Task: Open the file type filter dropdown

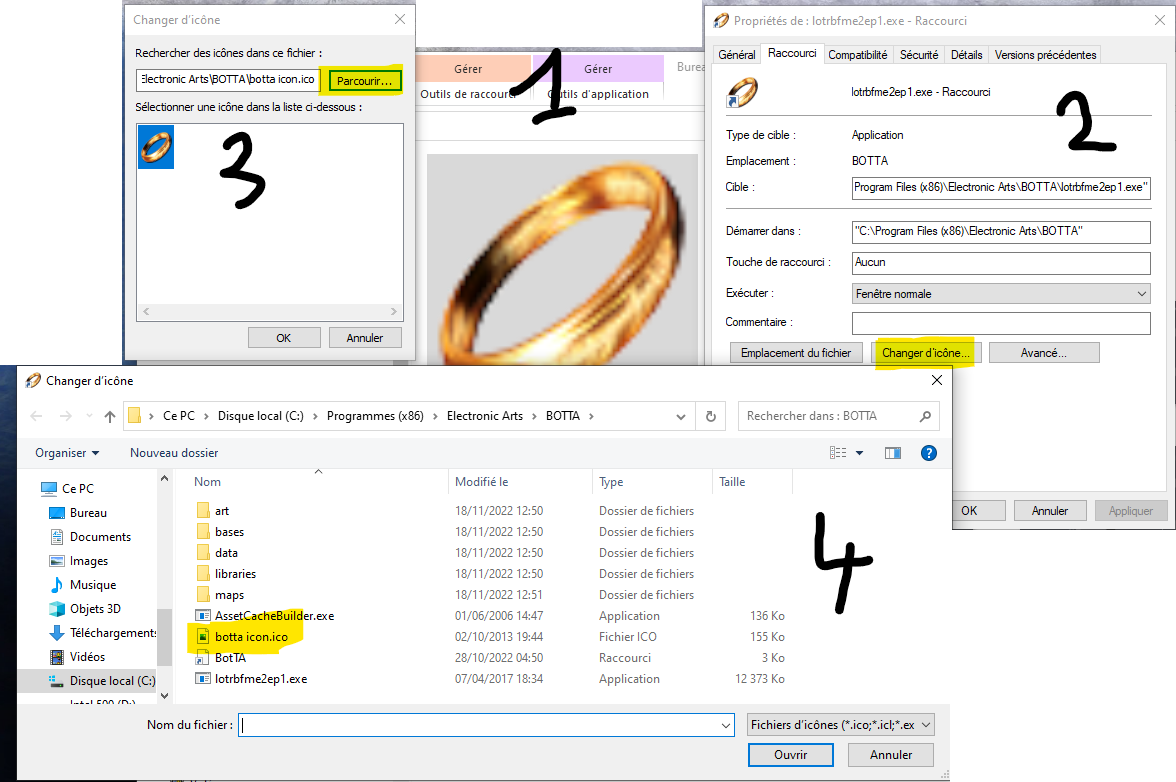Action: click(841, 725)
